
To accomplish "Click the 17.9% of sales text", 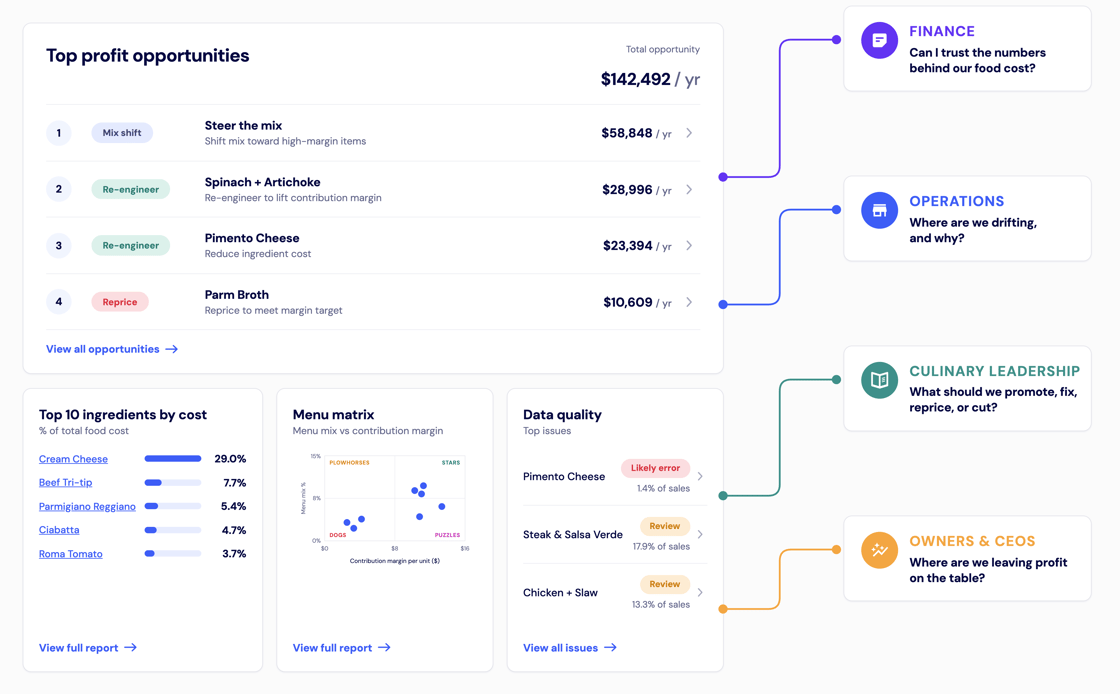I will click(x=661, y=547).
